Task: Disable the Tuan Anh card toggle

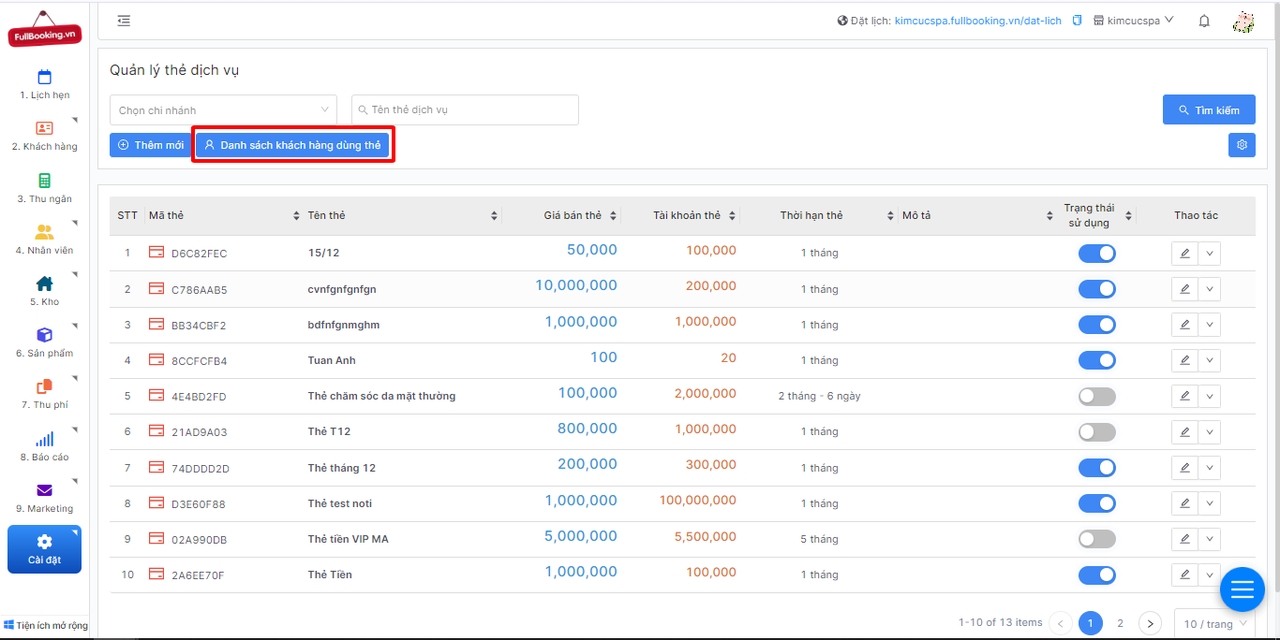Action: pos(1096,360)
